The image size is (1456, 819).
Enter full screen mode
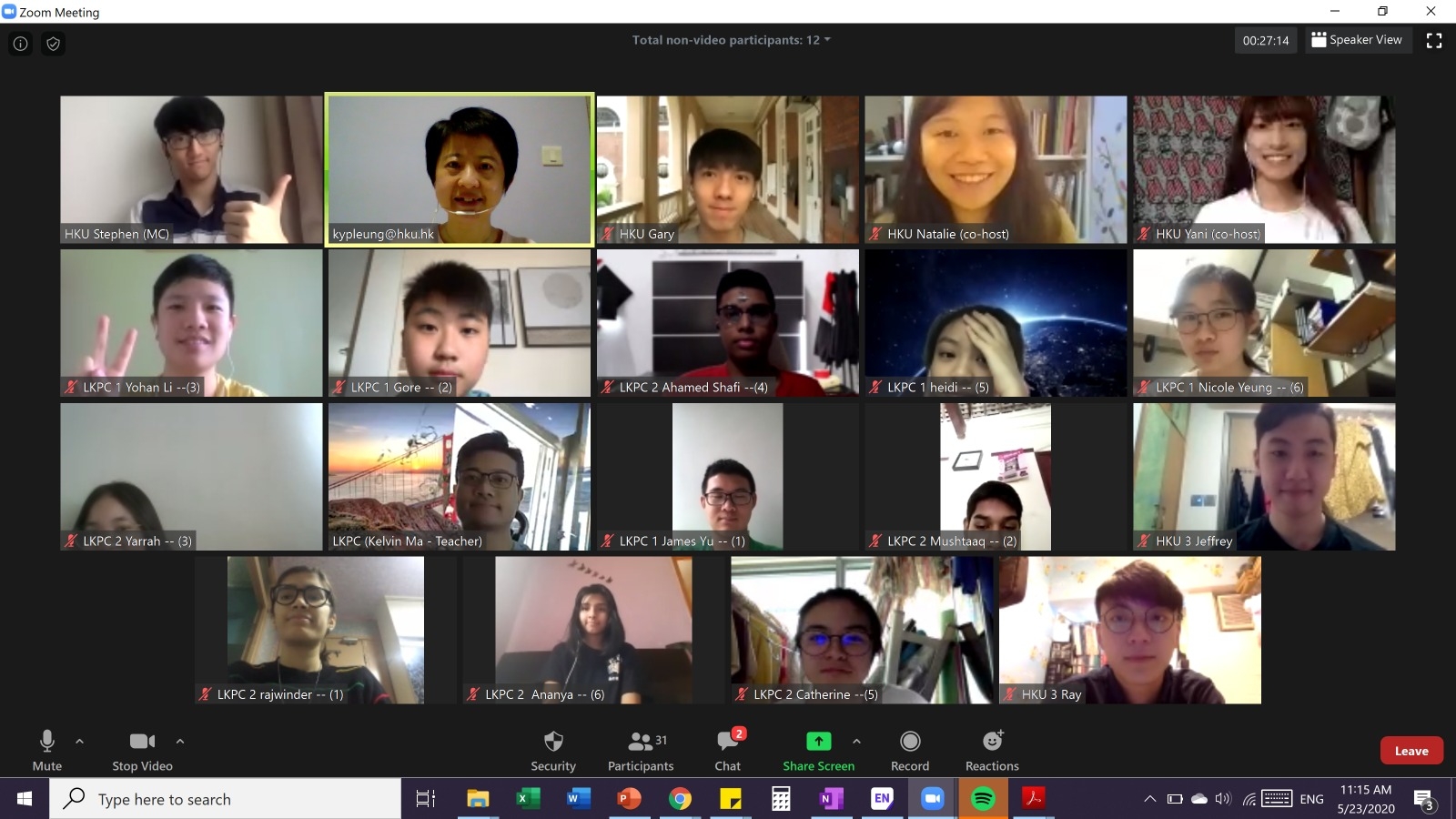(x=1434, y=40)
